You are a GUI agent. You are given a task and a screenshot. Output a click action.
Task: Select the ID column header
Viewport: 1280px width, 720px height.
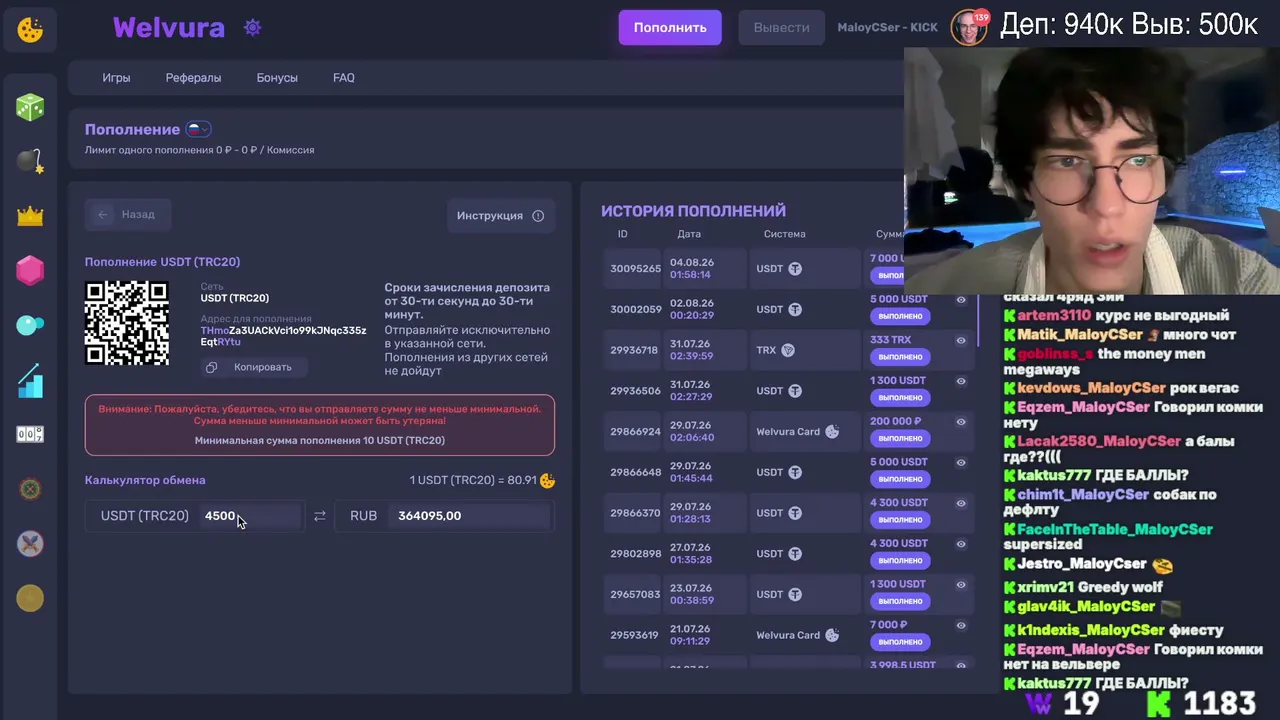coord(623,234)
